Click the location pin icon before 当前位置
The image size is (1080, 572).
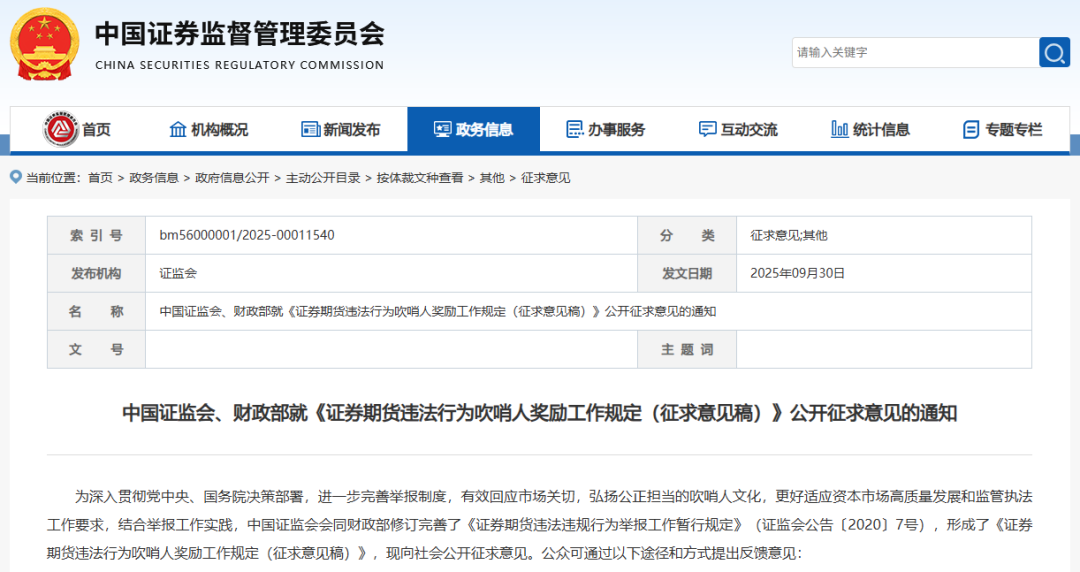[x=16, y=177]
